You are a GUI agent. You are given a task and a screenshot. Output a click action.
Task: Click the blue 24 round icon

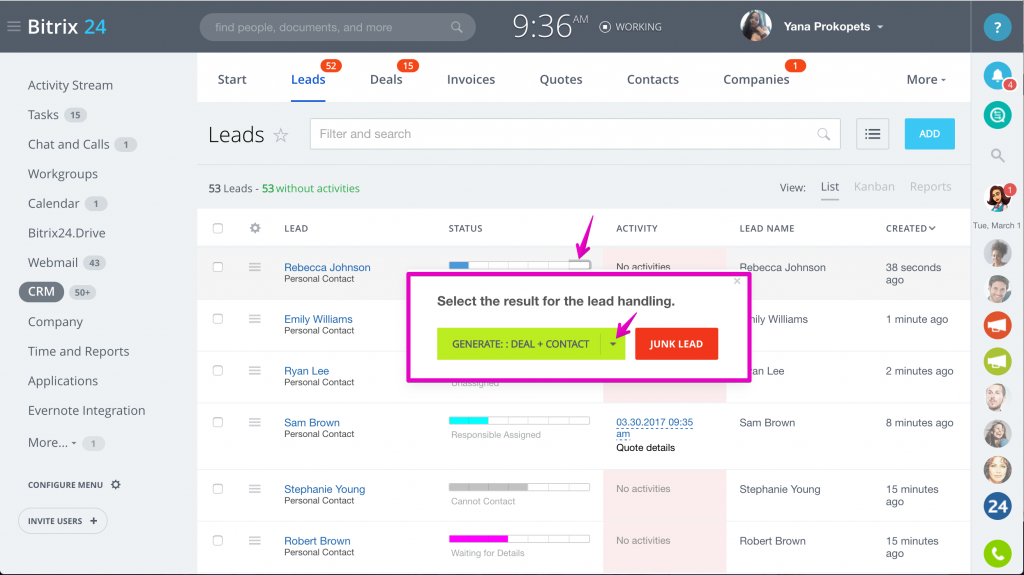997,506
